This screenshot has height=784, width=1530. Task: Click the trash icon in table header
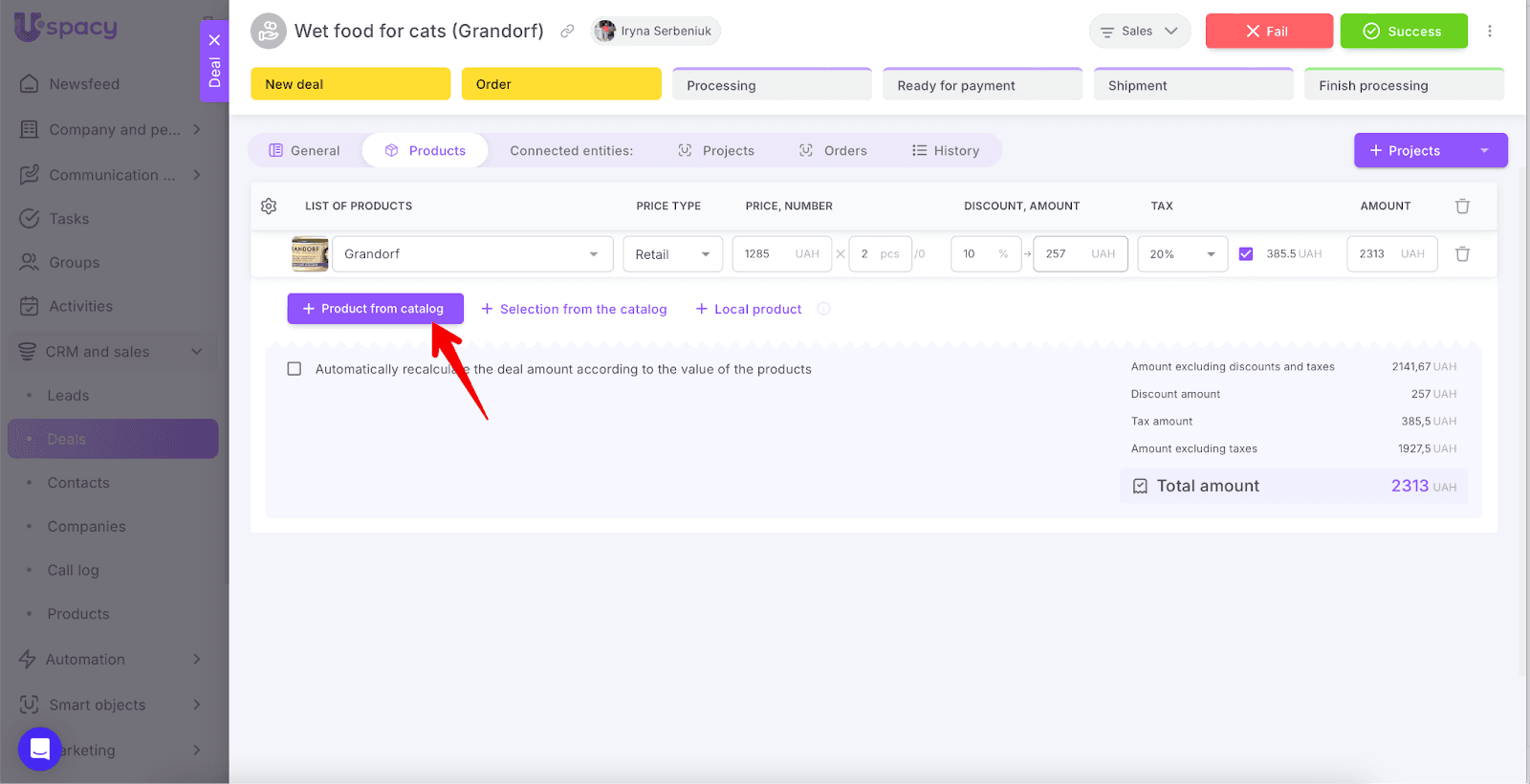coord(1462,207)
